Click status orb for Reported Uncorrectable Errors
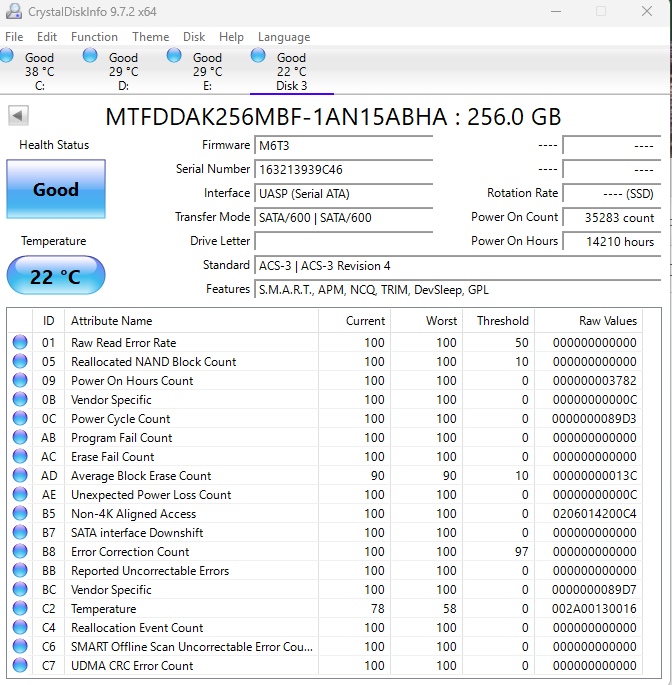The image size is (672, 685). pyautogui.click(x=20, y=570)
